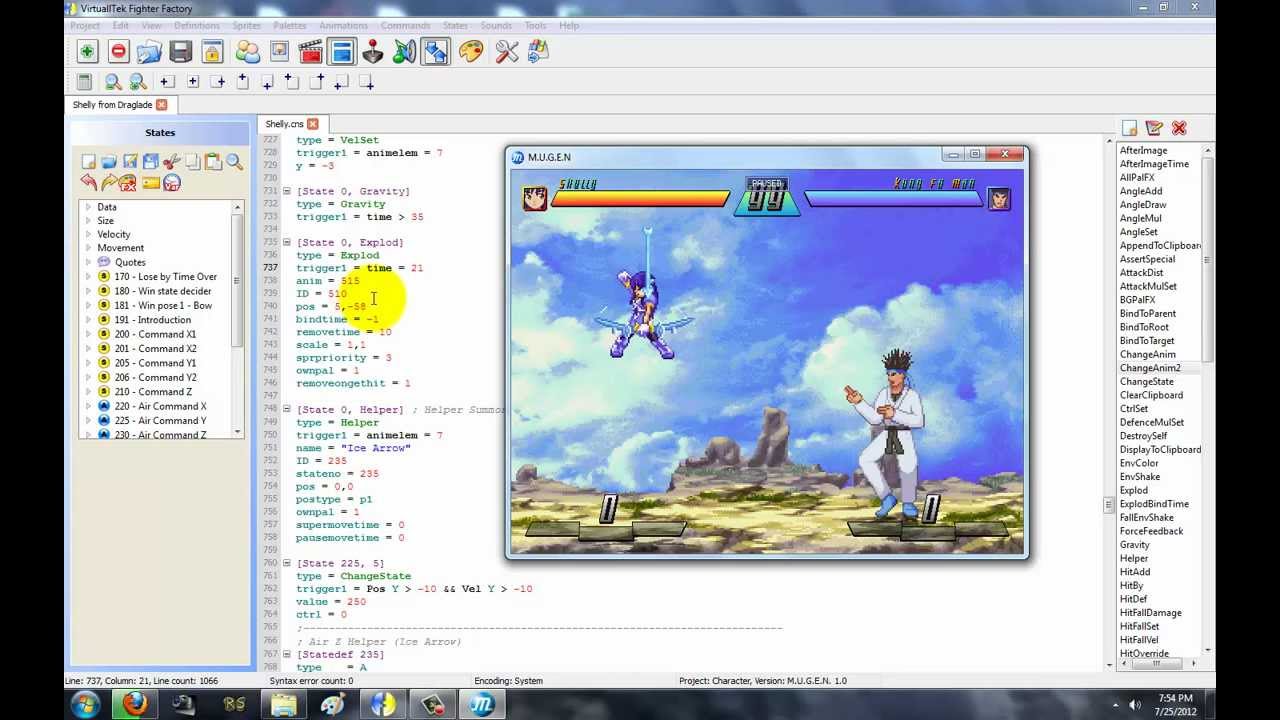Expand state 220 - Air Command X

pyautogui.click(x=87, y=406)
